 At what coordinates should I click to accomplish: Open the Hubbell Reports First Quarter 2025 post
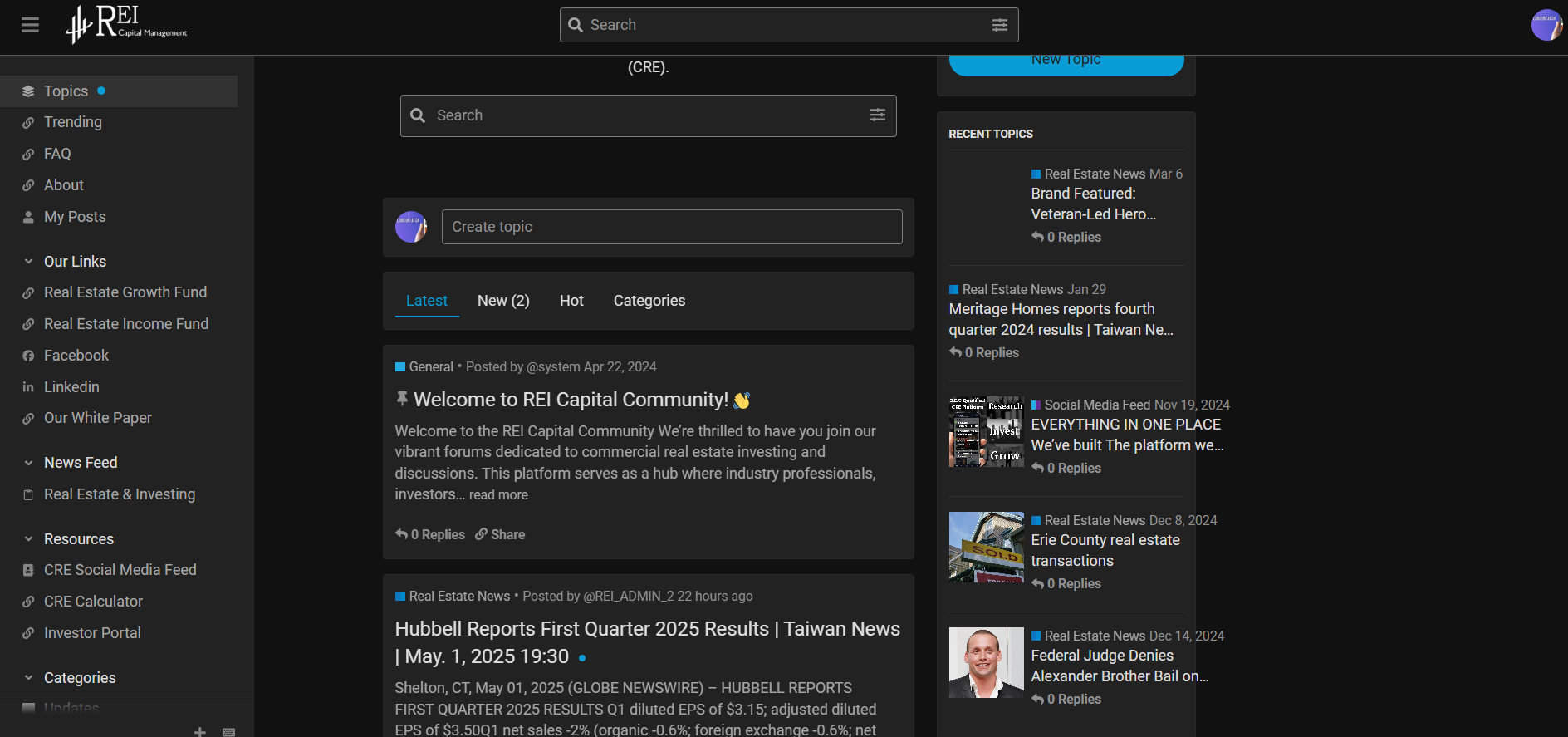tap(648, 642)
